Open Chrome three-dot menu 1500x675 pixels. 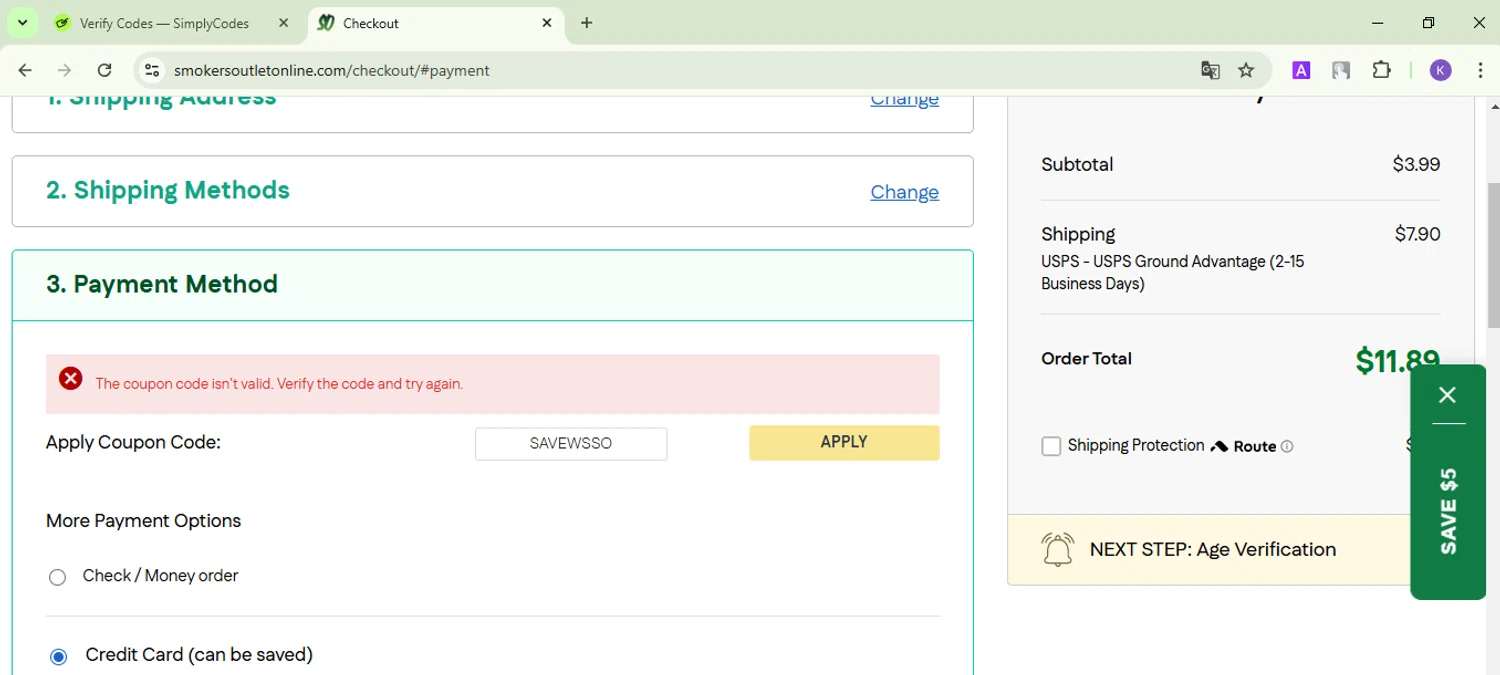1480,70
